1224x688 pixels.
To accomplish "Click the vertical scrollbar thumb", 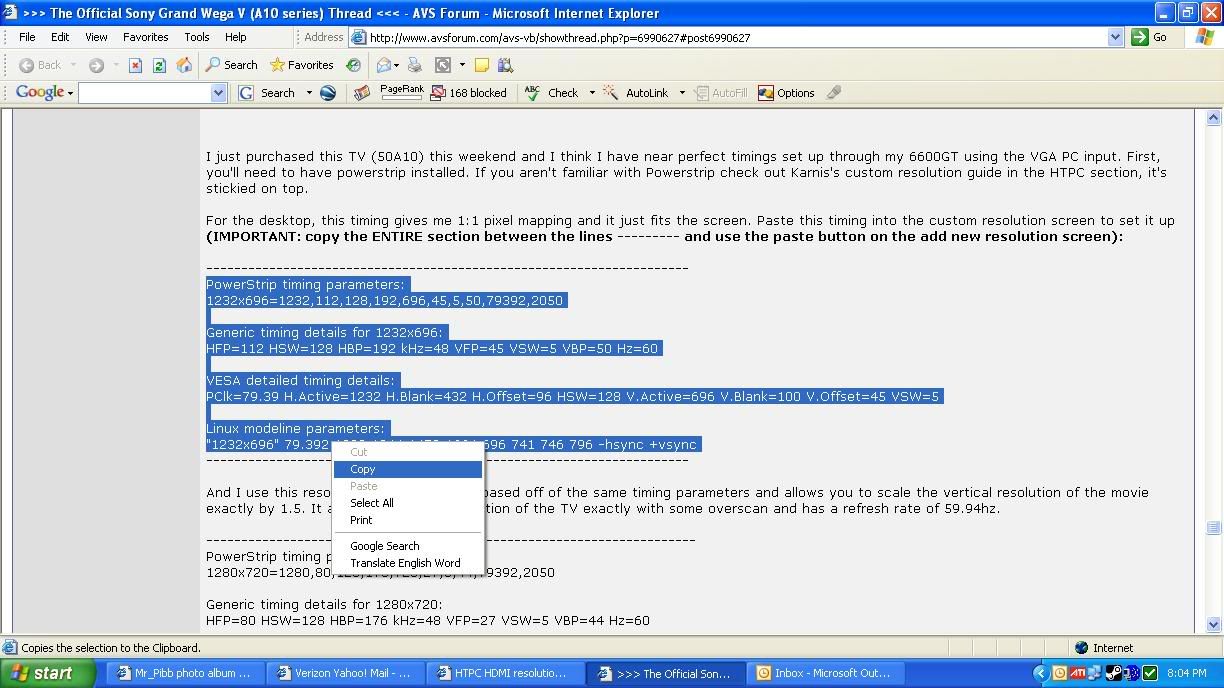I will 1214,528.
